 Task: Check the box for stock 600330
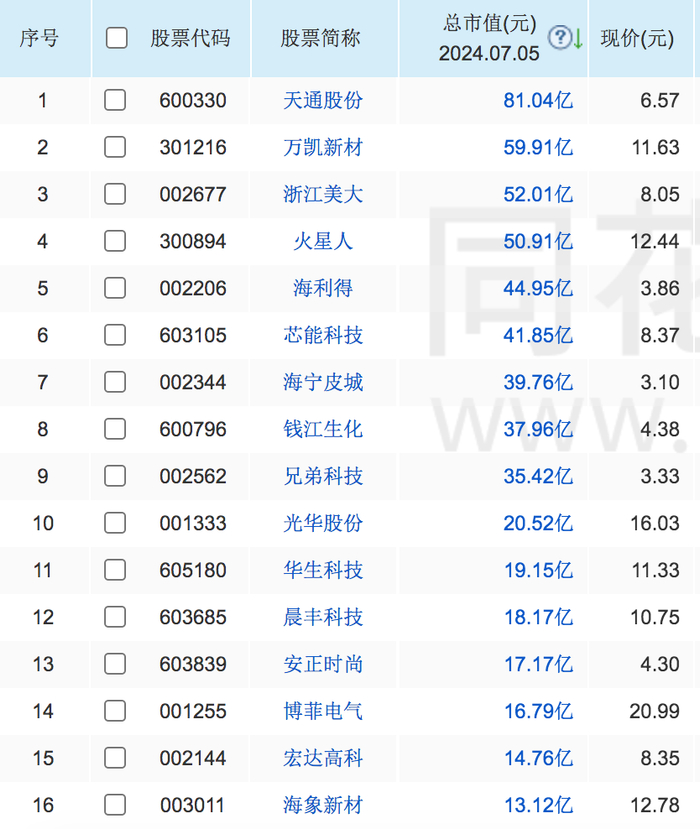click(x=115, y=100)
